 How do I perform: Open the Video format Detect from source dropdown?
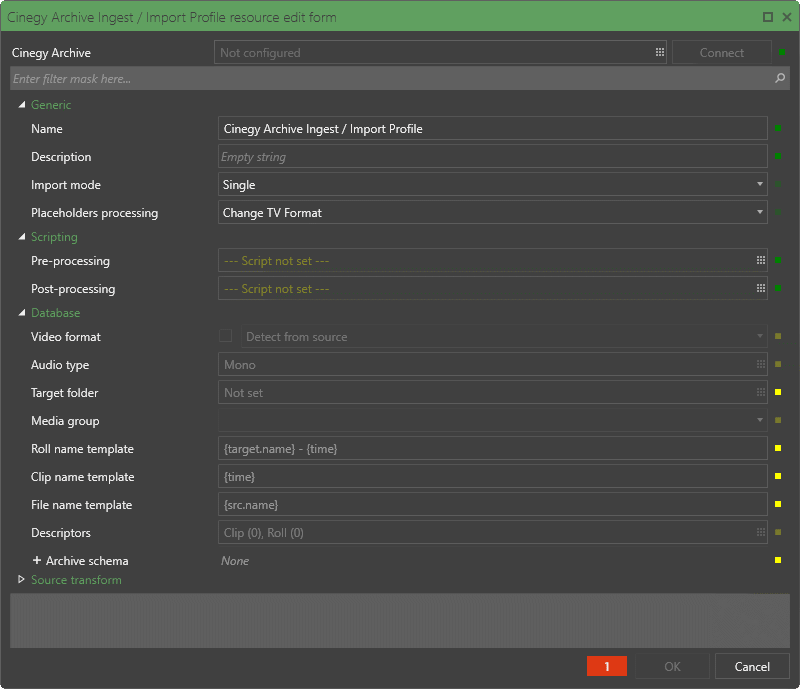504,336
